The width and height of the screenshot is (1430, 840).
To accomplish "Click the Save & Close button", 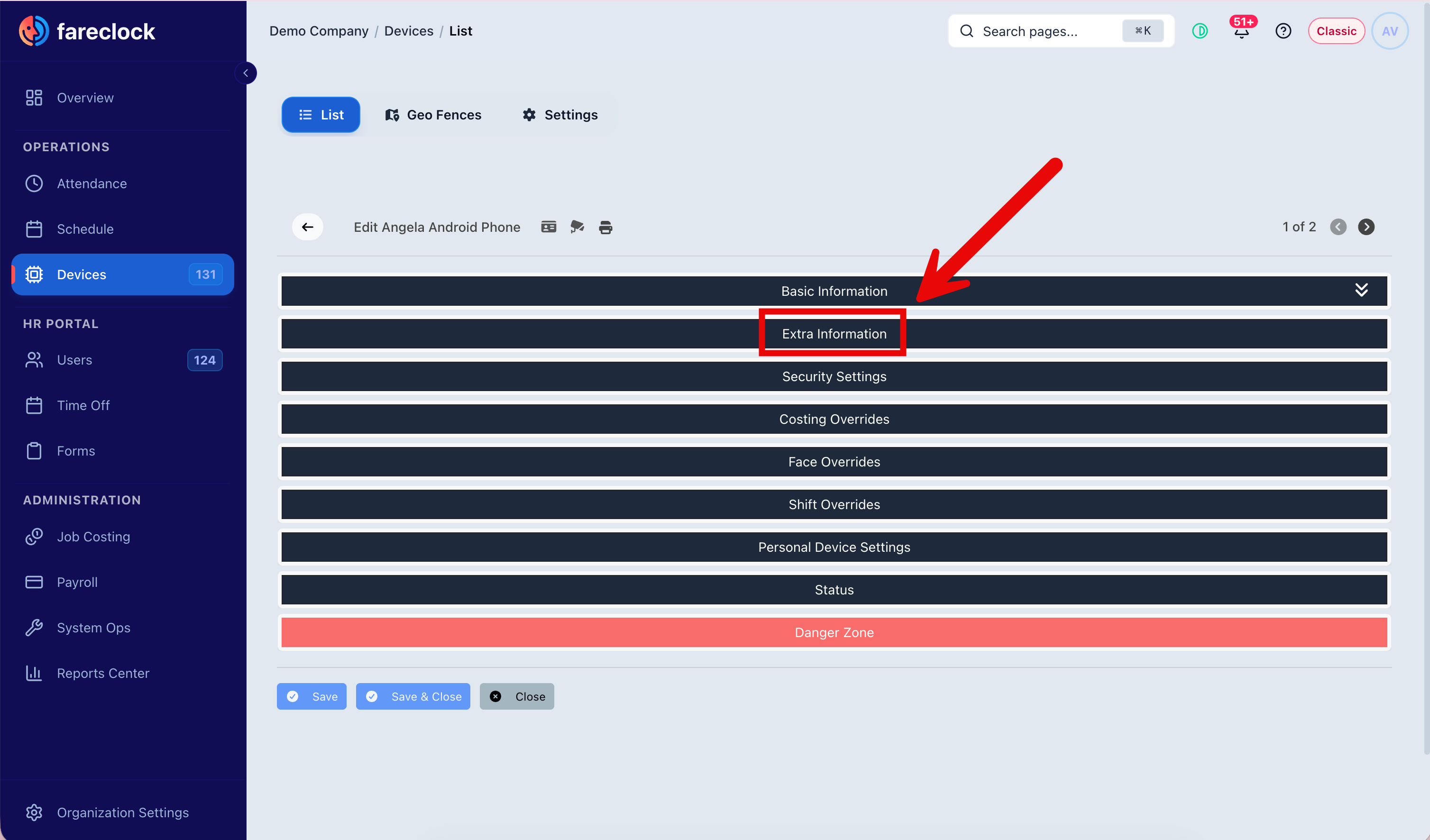I will point(413,696).
